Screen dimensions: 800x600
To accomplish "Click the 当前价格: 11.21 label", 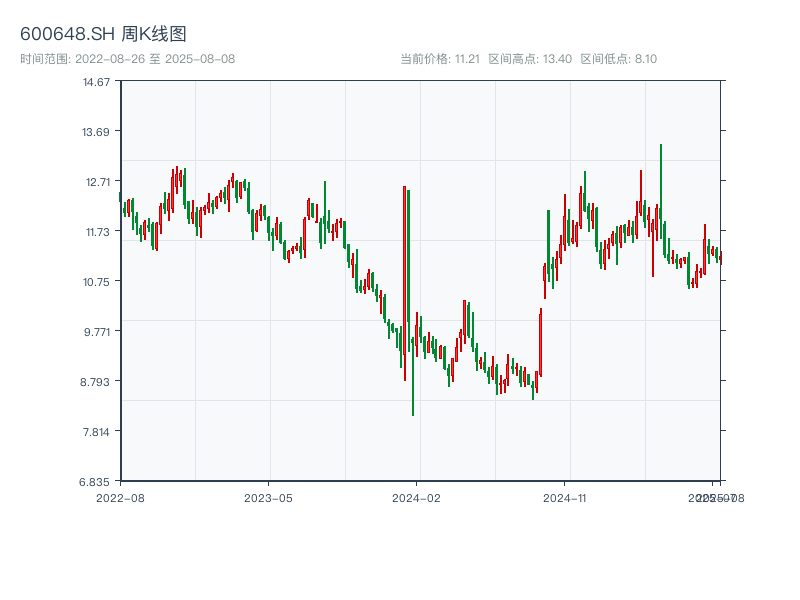I will (440, 59).
